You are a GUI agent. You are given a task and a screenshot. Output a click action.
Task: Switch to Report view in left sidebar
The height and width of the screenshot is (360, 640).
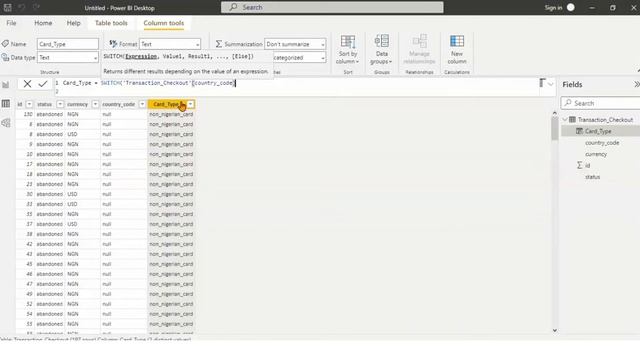tap(6, 84)
